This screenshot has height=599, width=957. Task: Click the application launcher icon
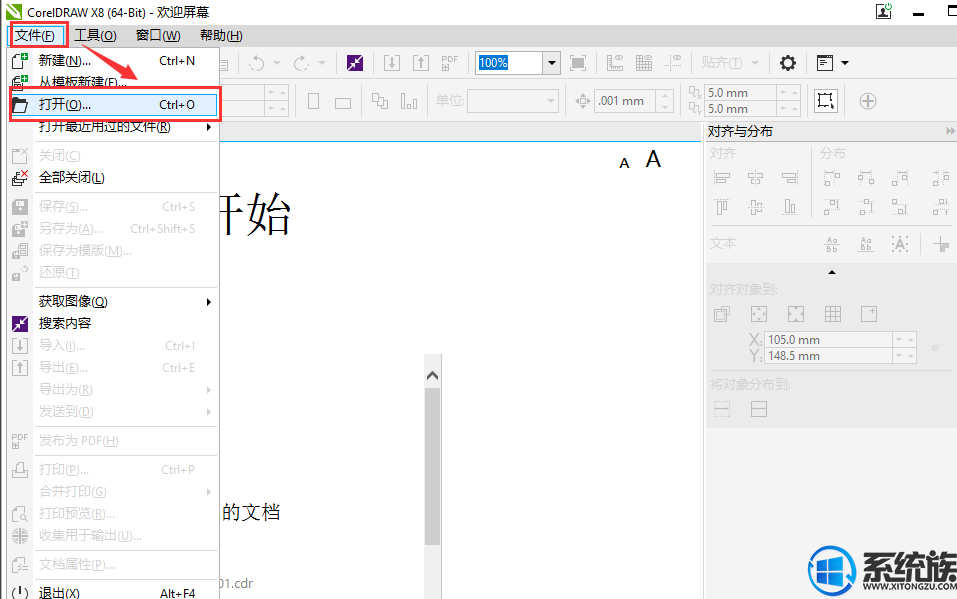click(825, 62)
